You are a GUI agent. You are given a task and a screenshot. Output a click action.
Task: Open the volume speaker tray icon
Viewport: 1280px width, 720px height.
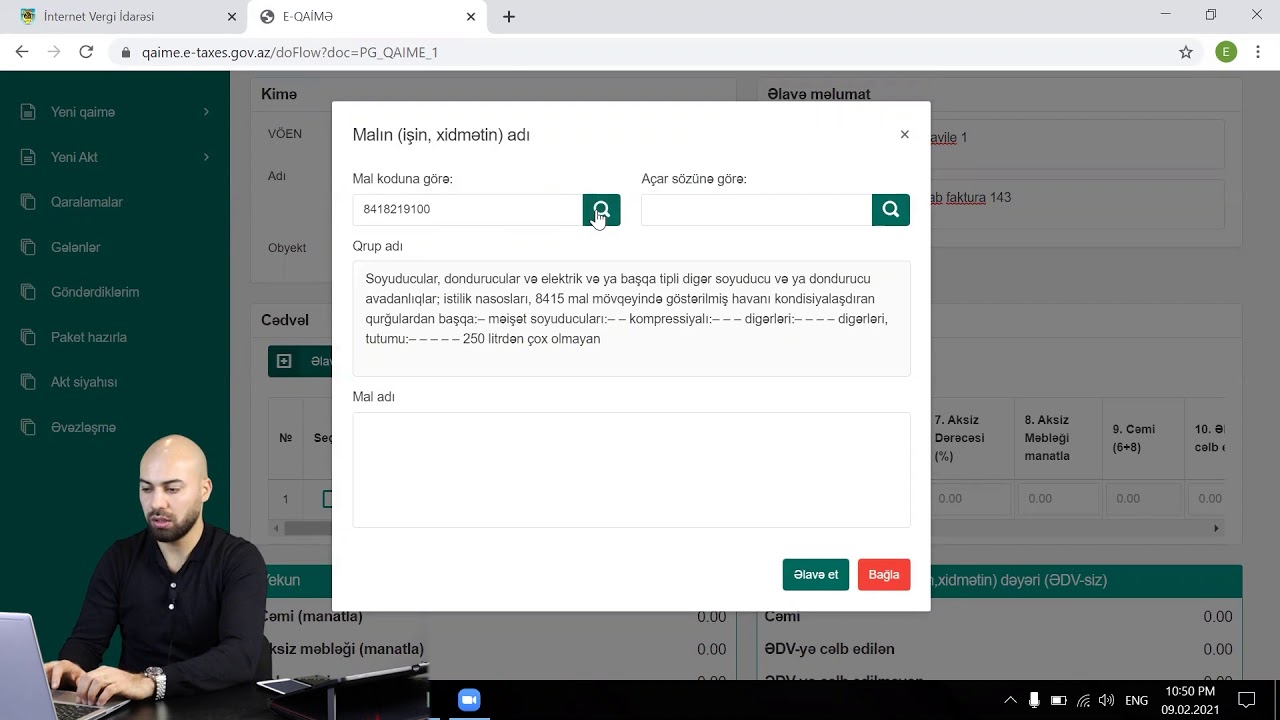(1106, 700)
